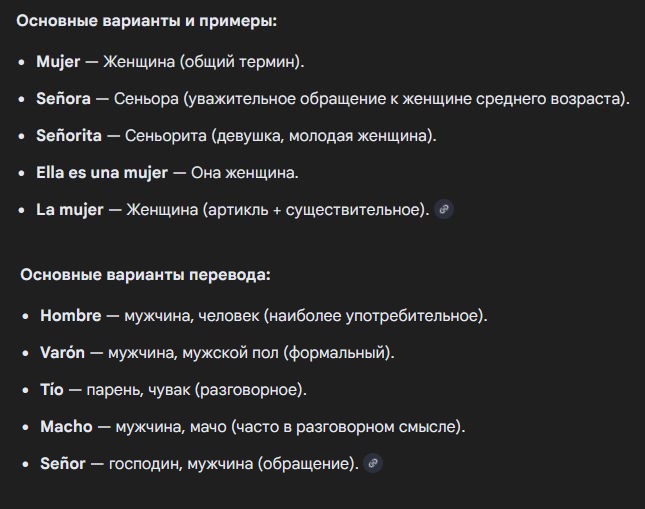Click the bold word Hombre

[x=71, y=316]
